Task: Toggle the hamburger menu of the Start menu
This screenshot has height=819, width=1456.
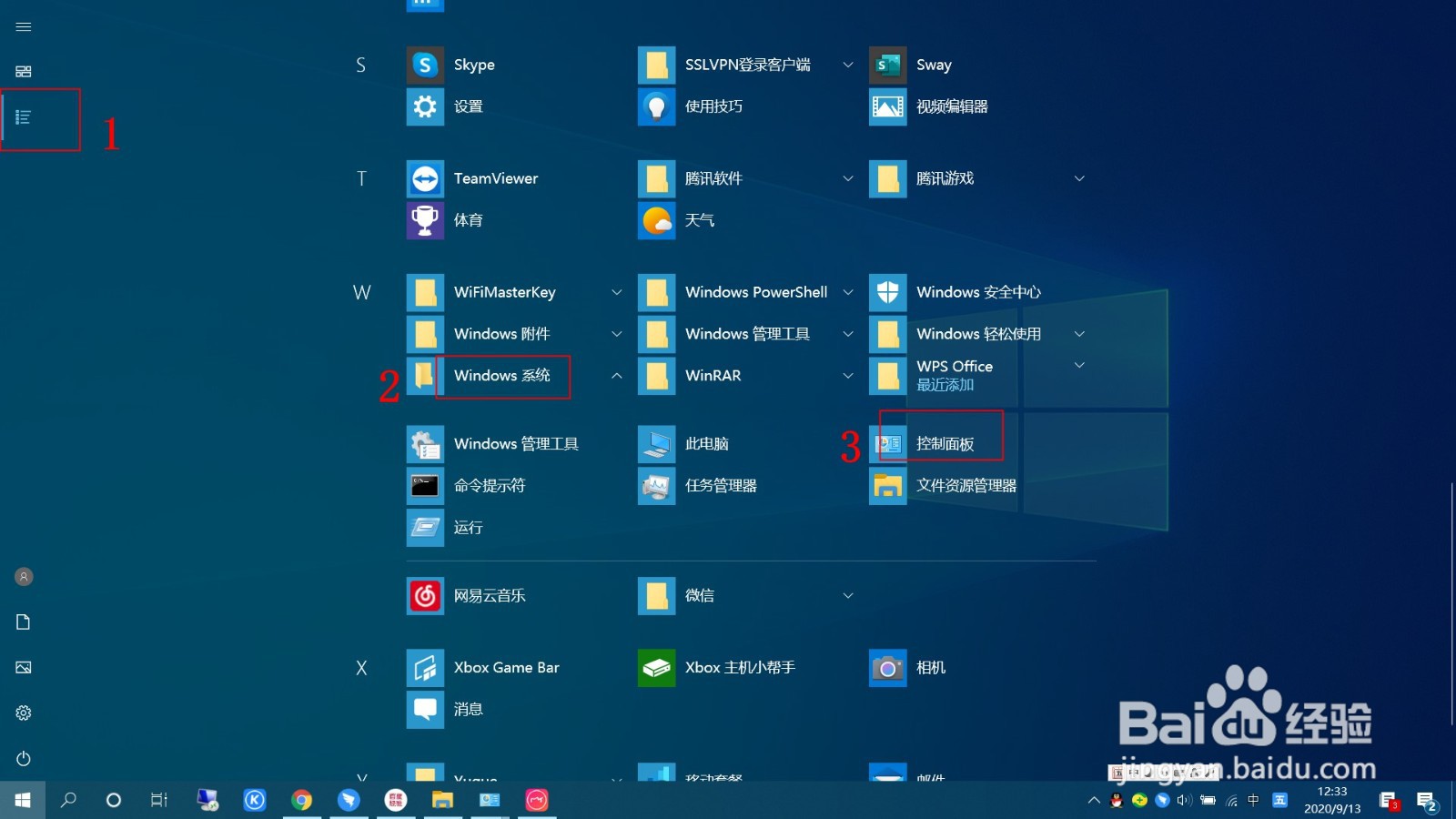Action: [x=23, y=26]
